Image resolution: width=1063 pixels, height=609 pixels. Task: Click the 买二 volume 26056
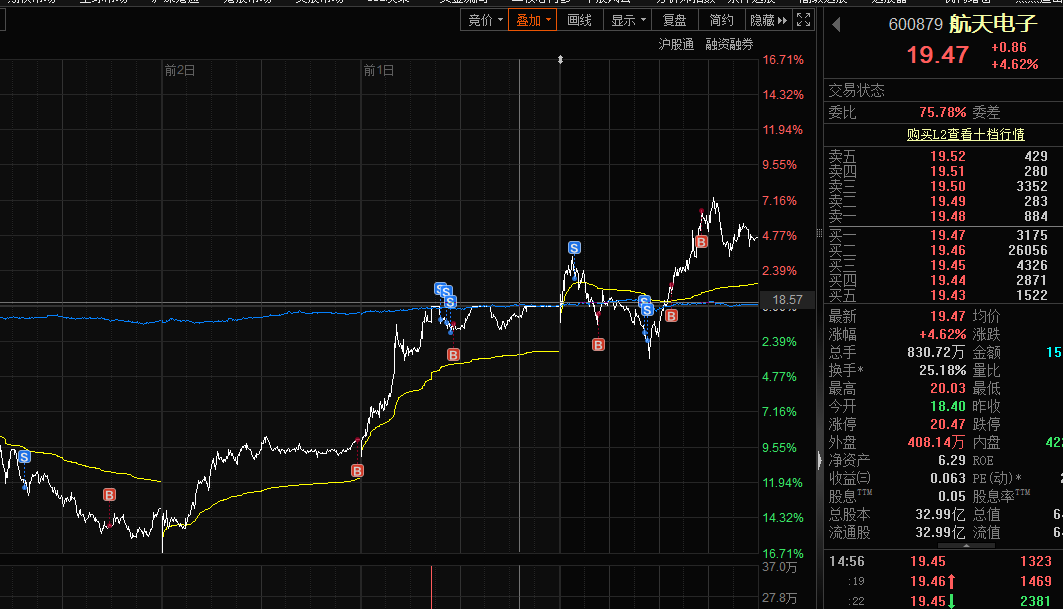coord(1027,250)
